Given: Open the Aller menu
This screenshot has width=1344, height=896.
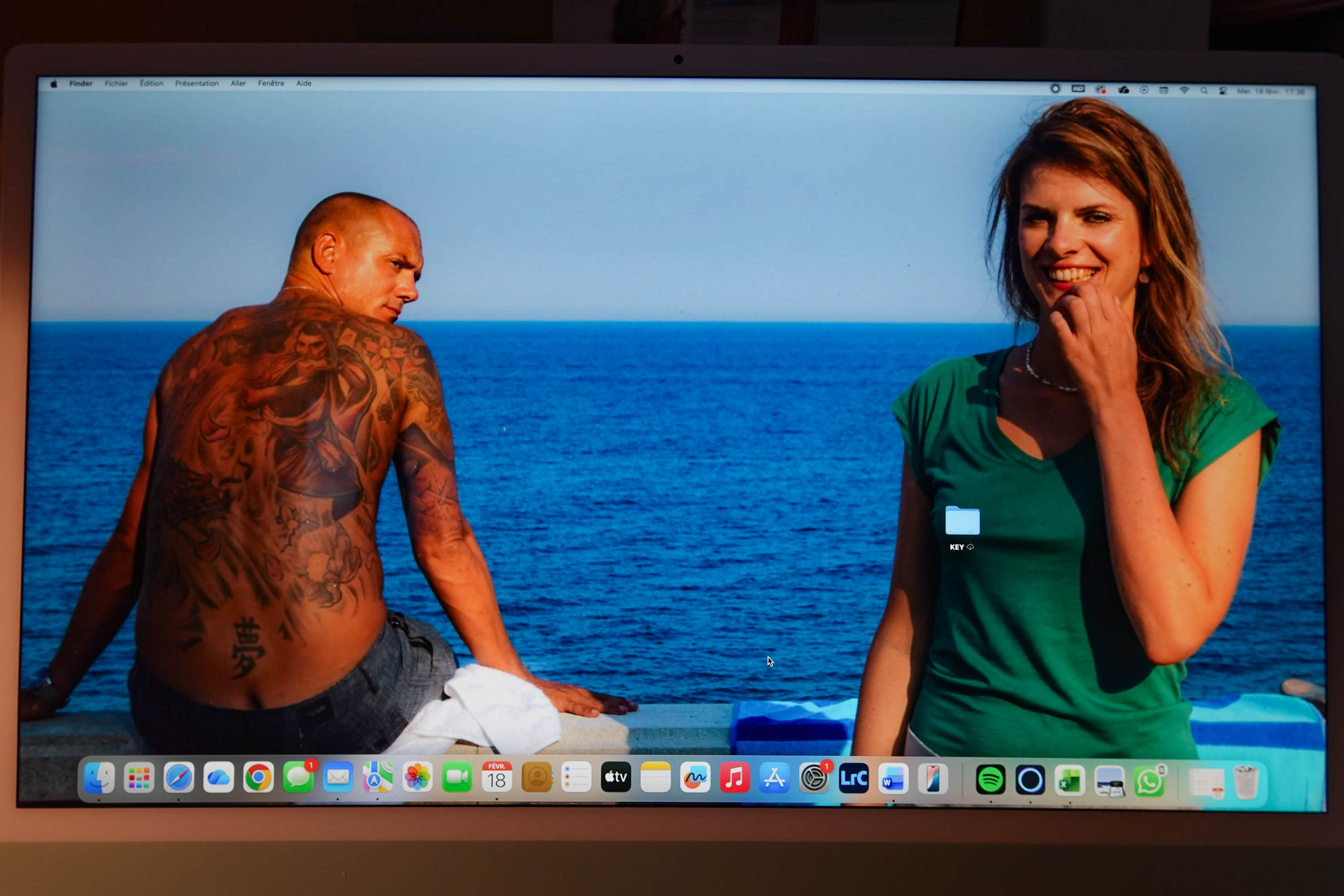Looking at the screenshot, I should click(x=238, y=83).
